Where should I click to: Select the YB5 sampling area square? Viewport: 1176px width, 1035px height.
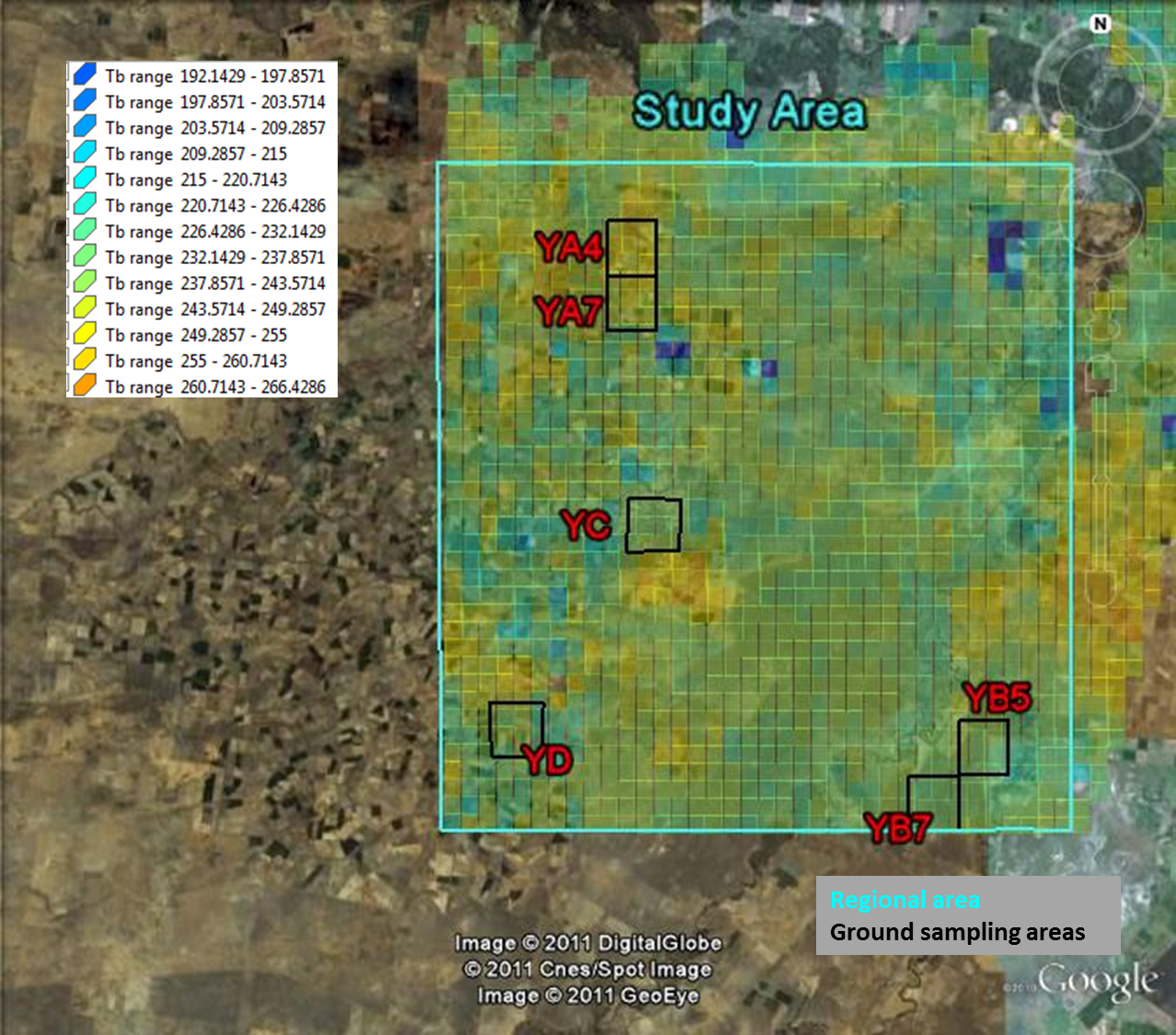coord(983,747)
